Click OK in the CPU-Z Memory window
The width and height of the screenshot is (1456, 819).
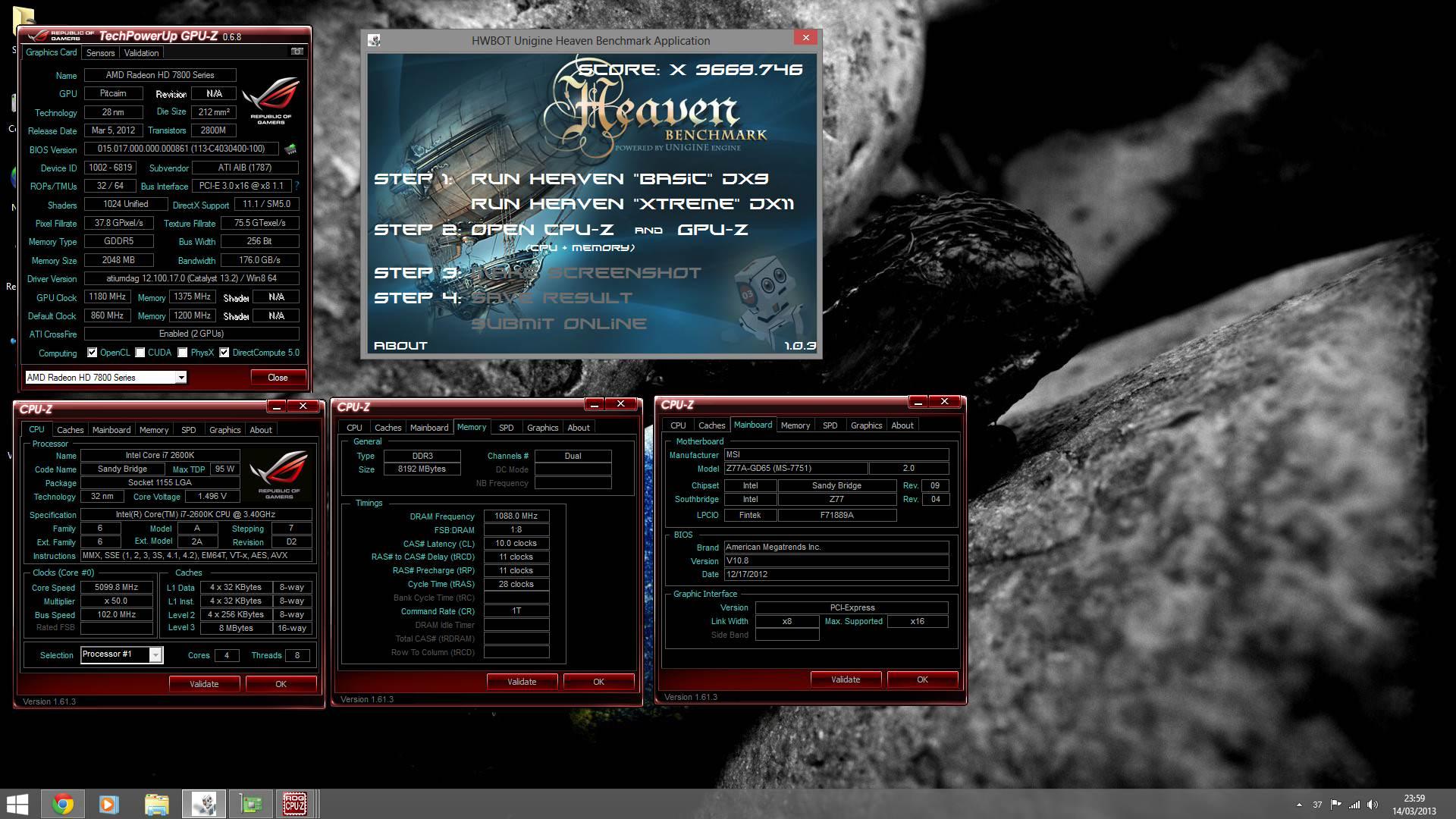pos(598,681)
